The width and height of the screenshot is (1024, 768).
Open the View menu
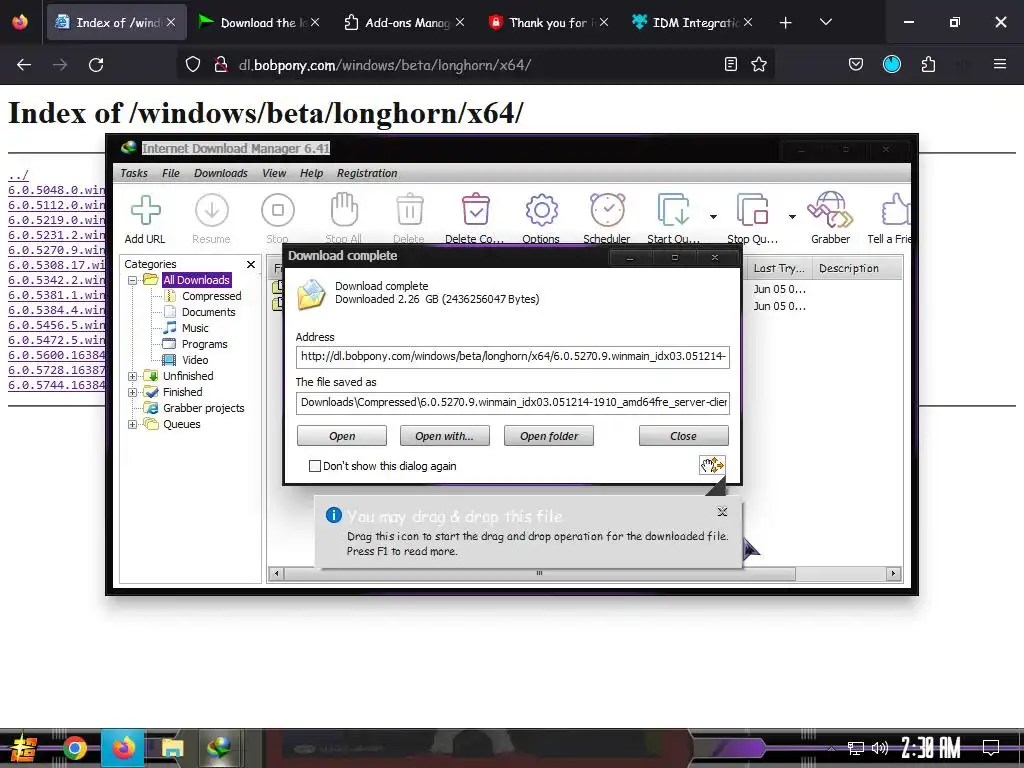pyautogui.click(x=274, y=173)
